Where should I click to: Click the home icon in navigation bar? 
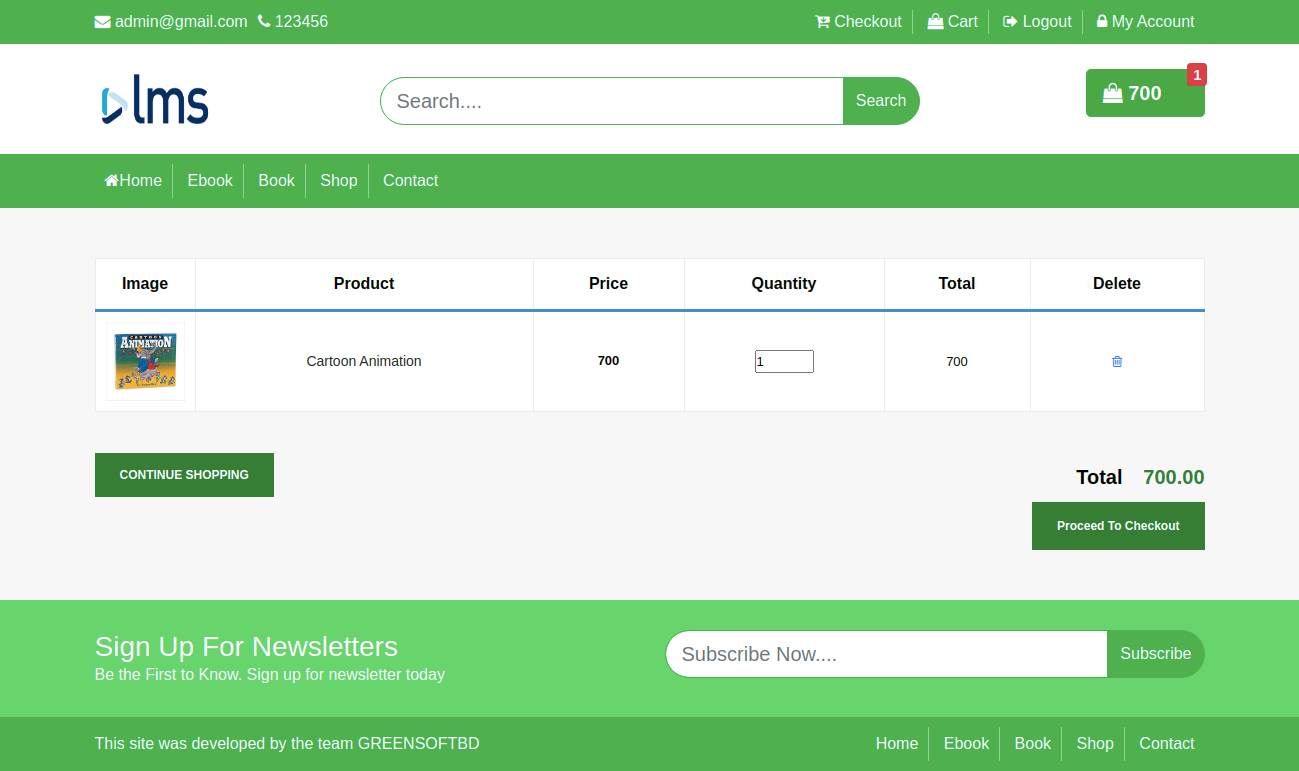[111, 180]
